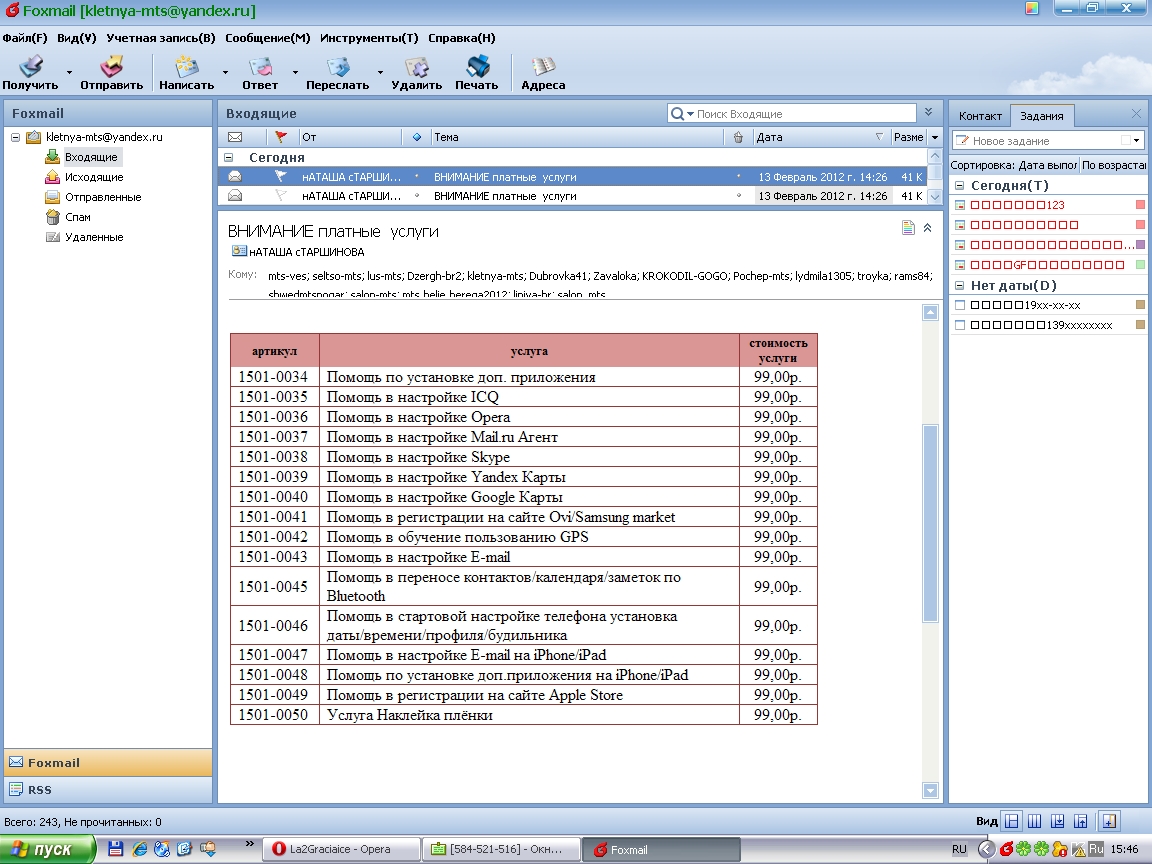Click the flag on the selected message row
The image size is (1152, 864).
(281, 176)
